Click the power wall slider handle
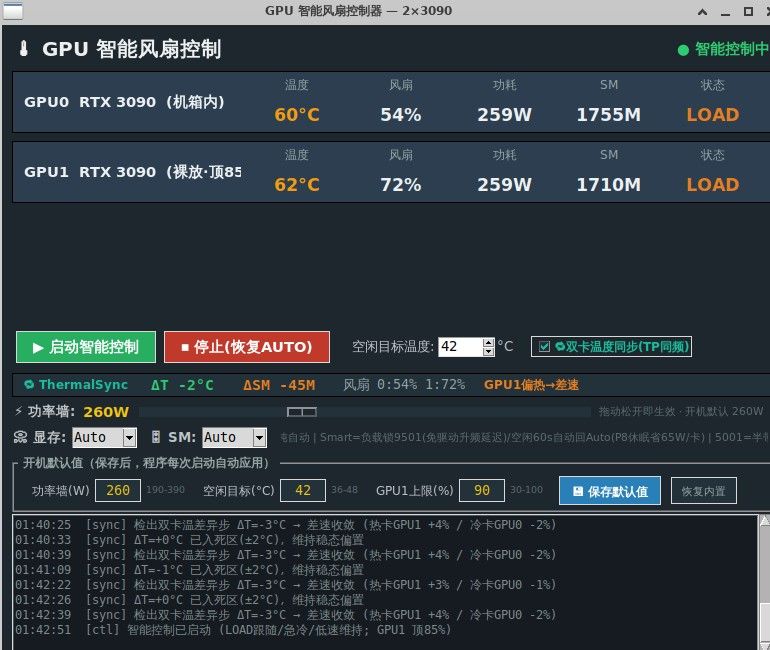Image resolution: width=770 pixels, height=650 pixels. click(302, 412)
